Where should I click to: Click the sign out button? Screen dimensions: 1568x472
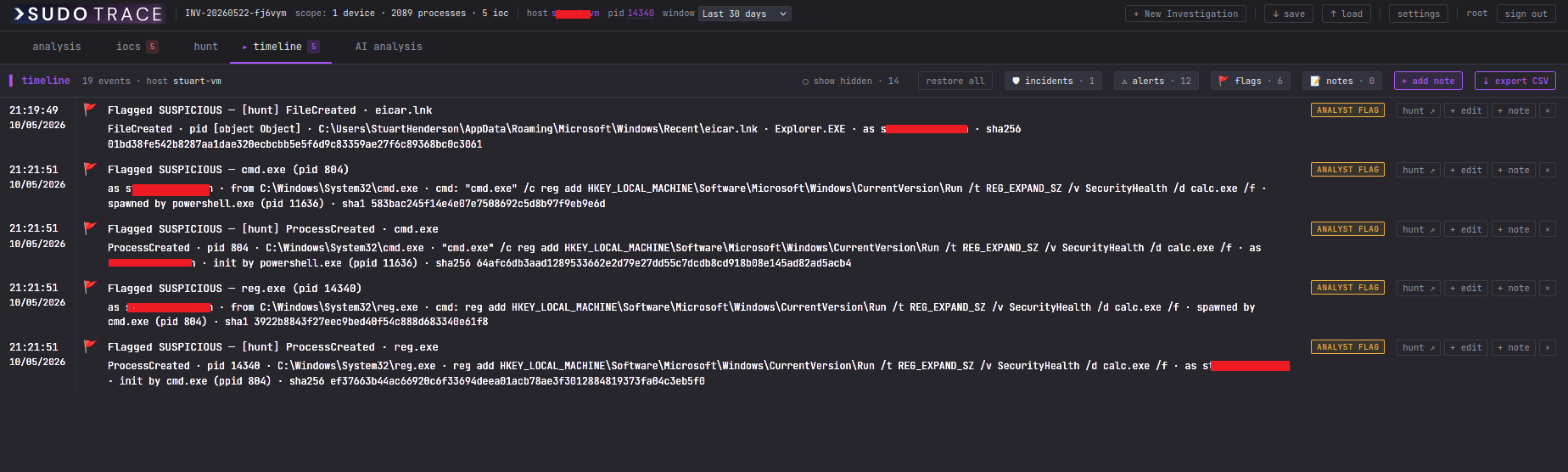pos(1526,14)
